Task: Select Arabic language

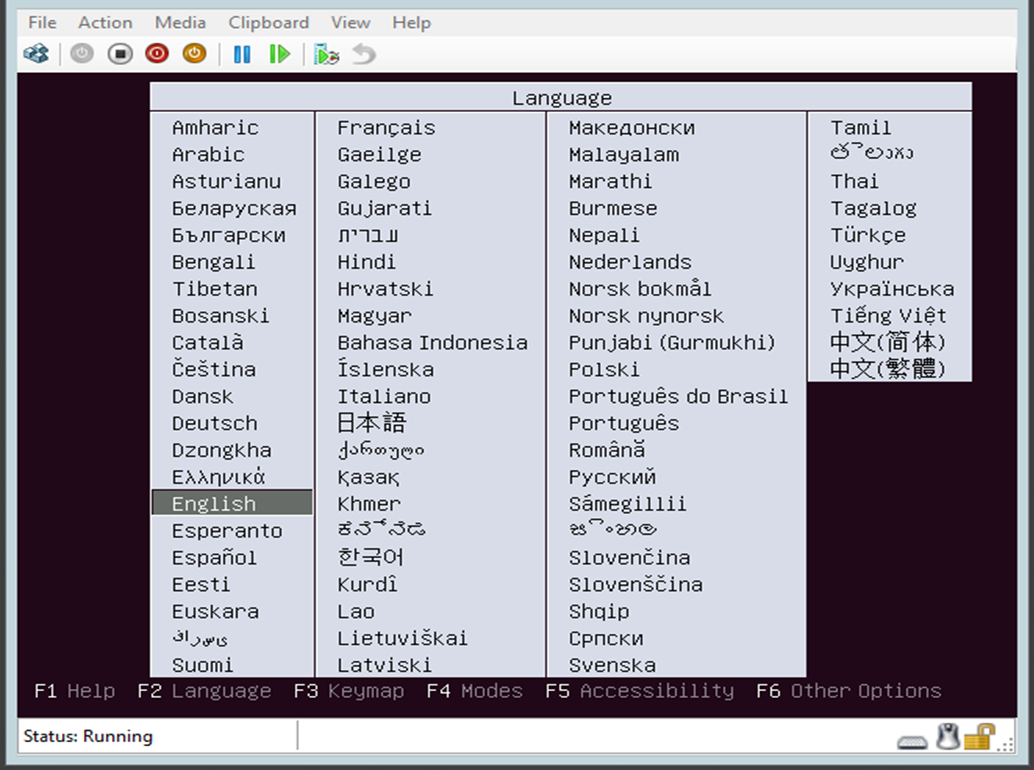Action: click(x=208, y=154)
